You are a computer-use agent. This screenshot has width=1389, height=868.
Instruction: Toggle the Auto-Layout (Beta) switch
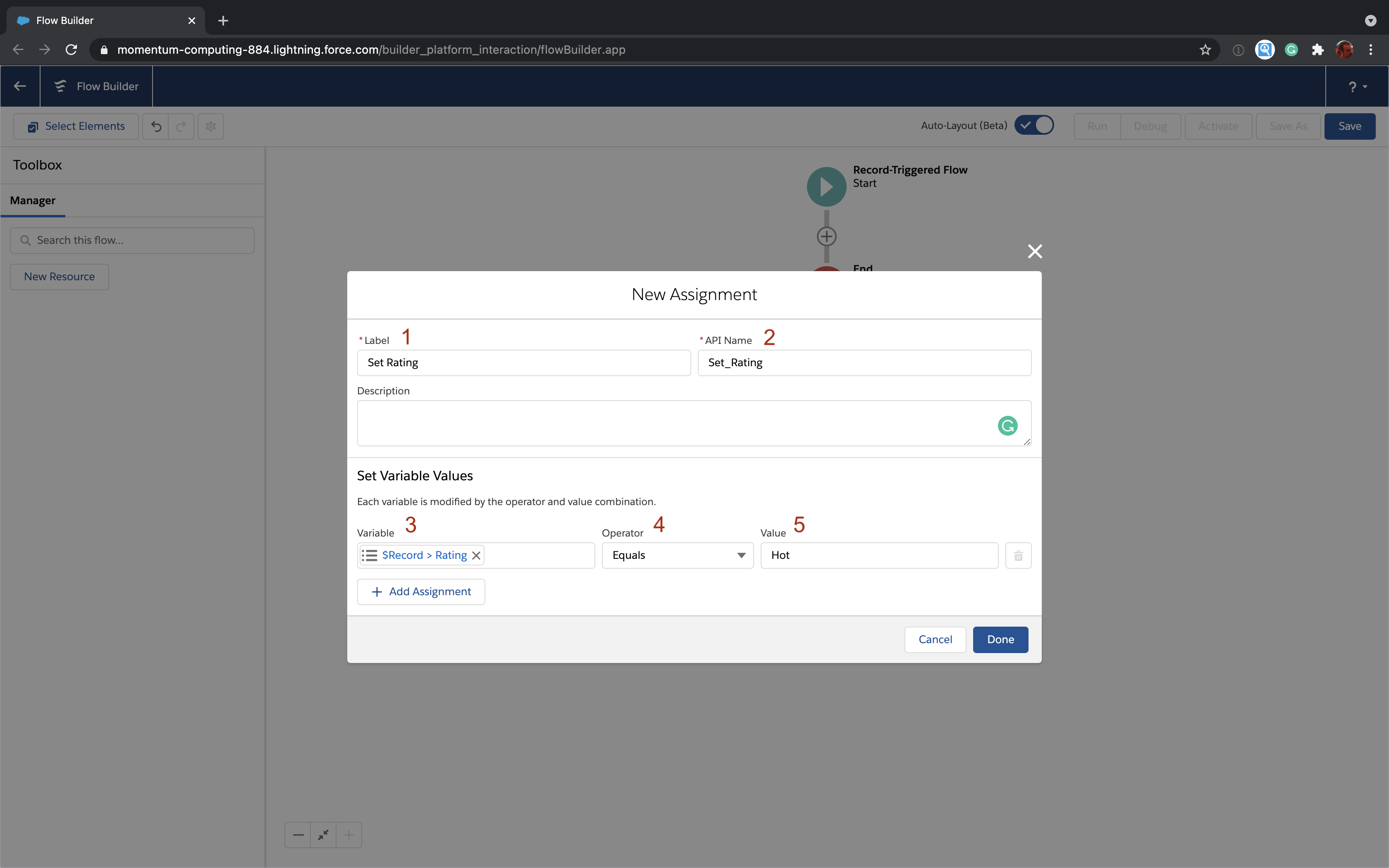1034,125
